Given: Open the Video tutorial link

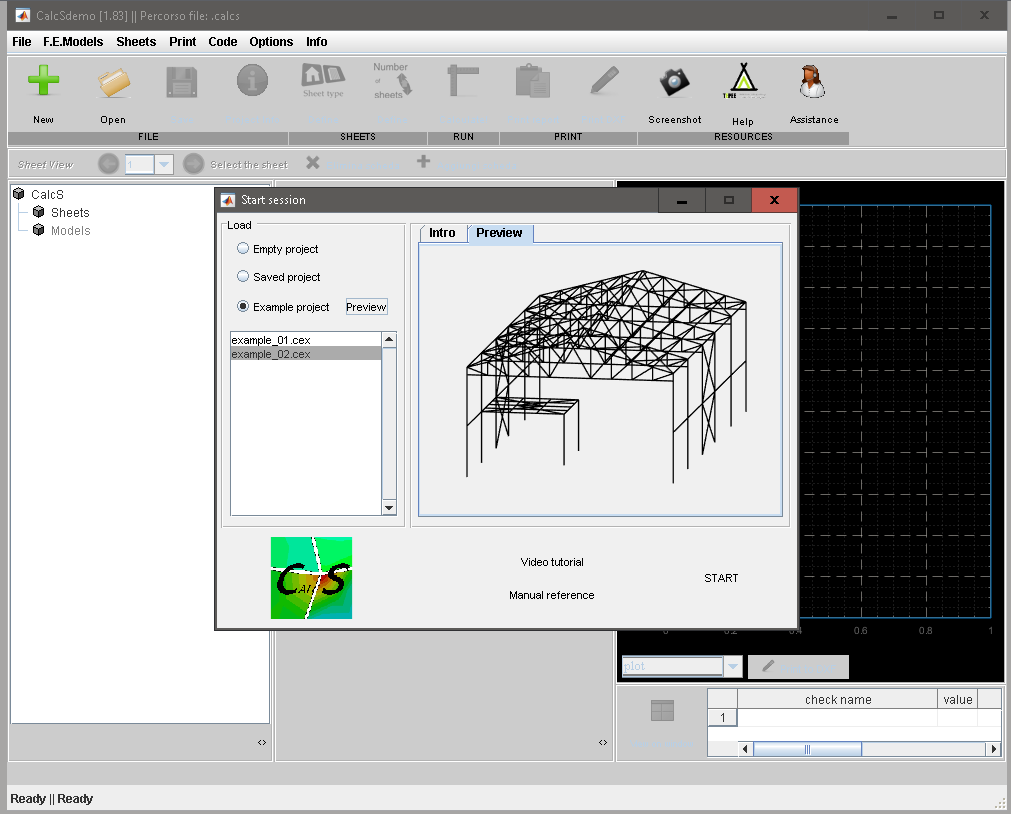Looking at the screenshot, I should coord(552,562).
